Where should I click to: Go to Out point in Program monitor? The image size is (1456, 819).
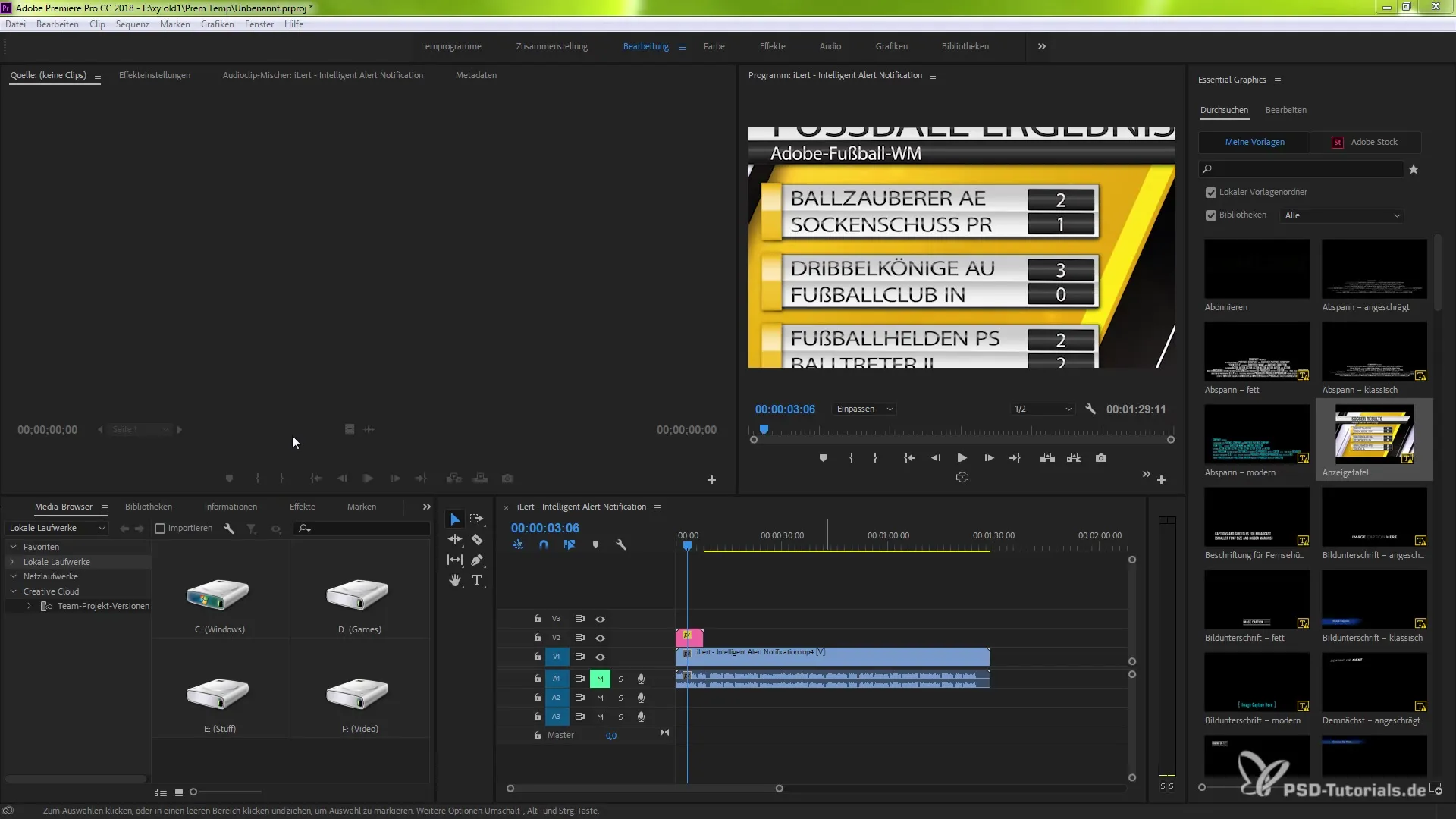click(1015, 458)
